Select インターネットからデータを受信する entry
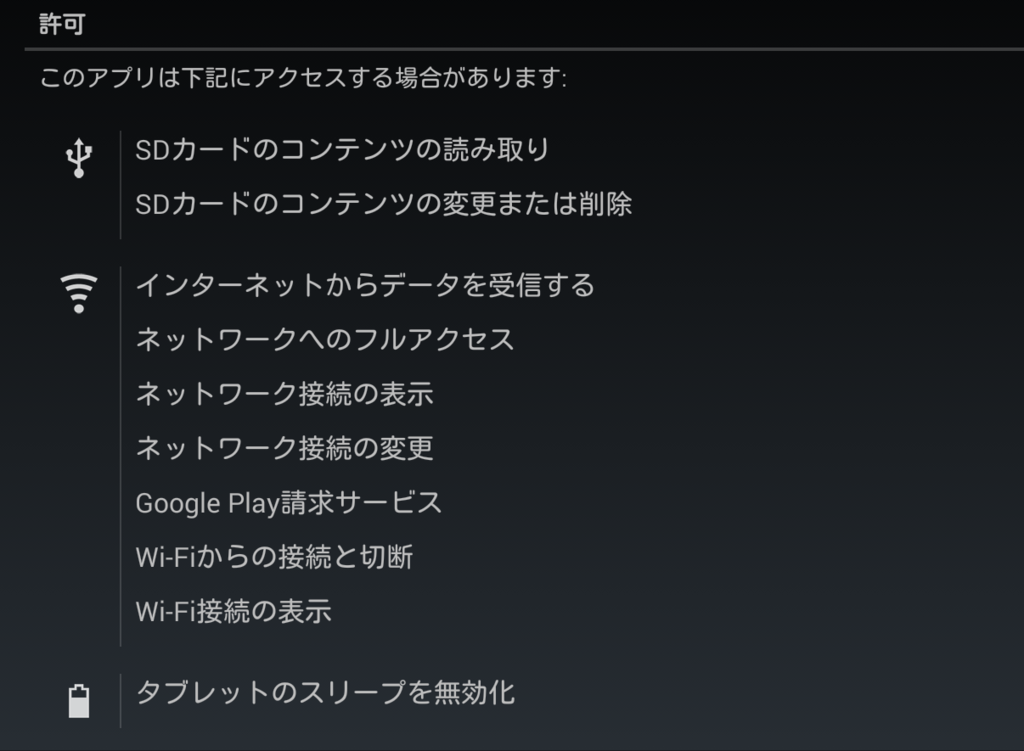1024x751 pixels. coord(365,285)
